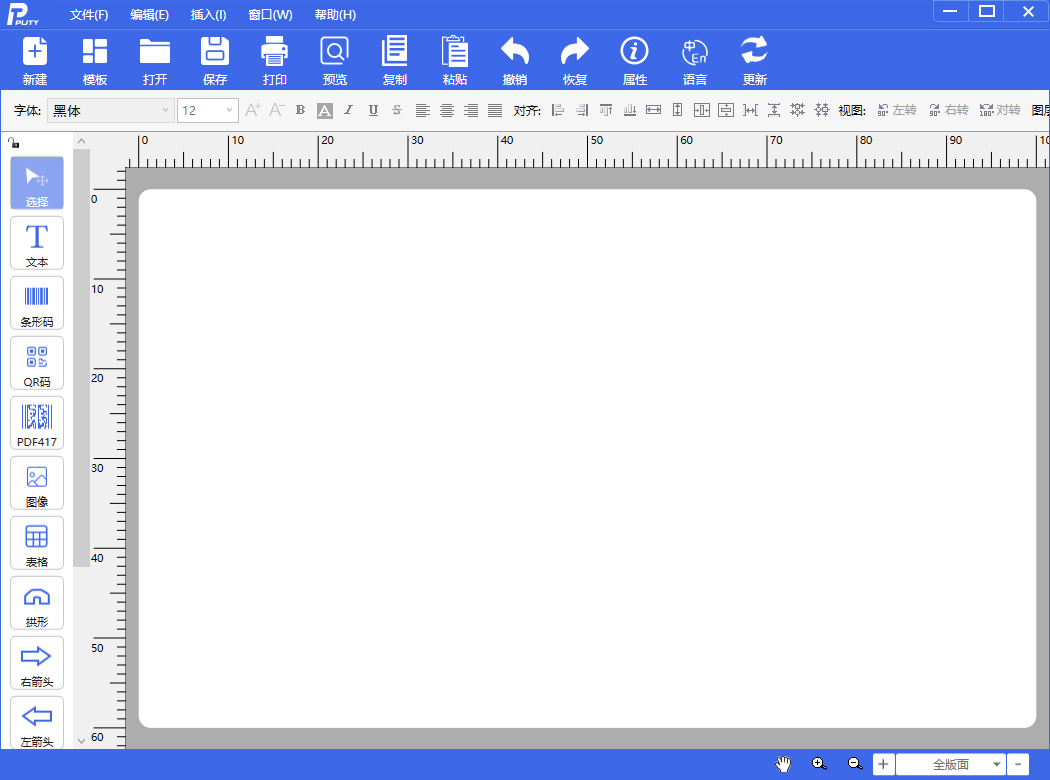Toggle the lock icon above toolbox
This screenshot has height=780, width=1050.
14,143
